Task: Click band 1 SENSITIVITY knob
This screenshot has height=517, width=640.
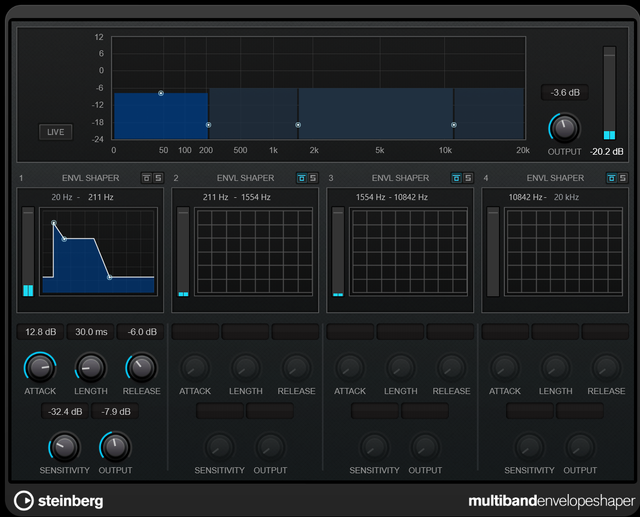Action: [x=64, y=447]
